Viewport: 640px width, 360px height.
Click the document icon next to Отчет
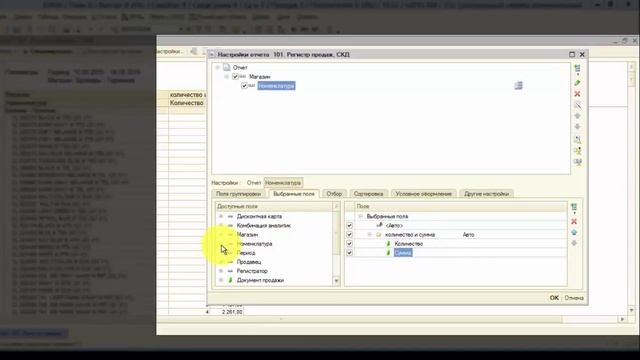tap(227, 67)
